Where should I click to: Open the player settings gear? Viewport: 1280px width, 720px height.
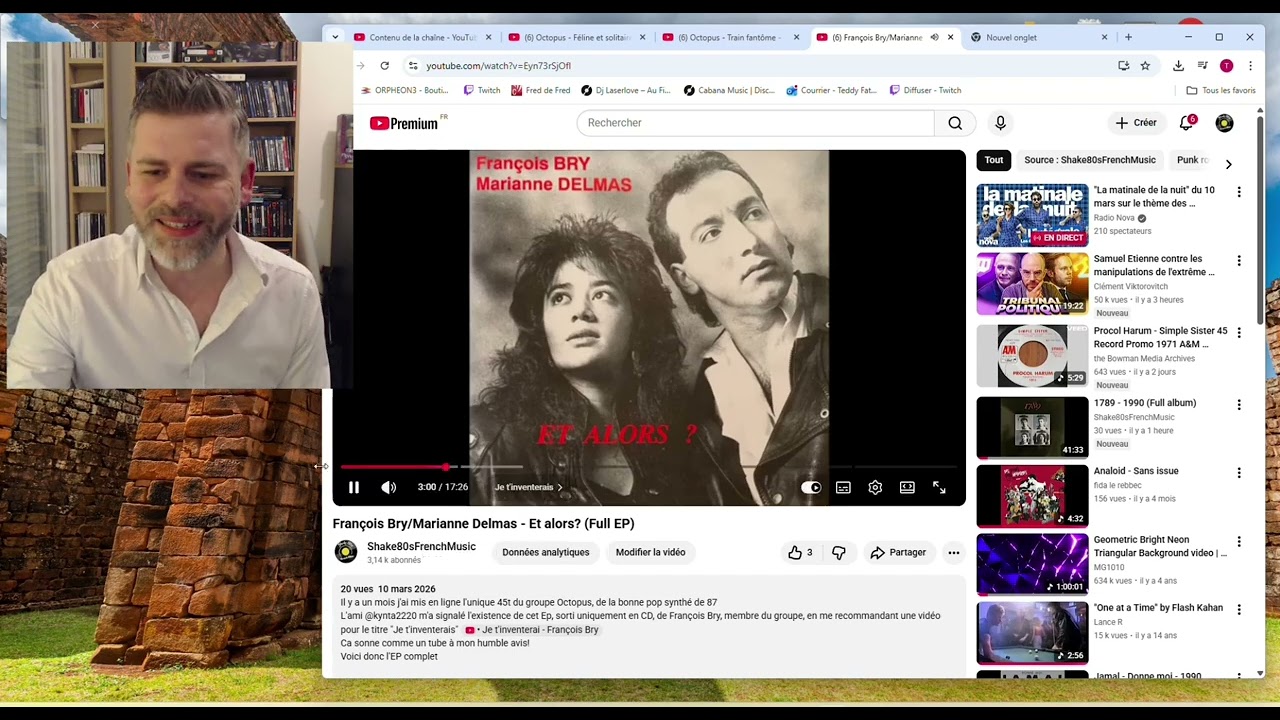coord(875,487)
